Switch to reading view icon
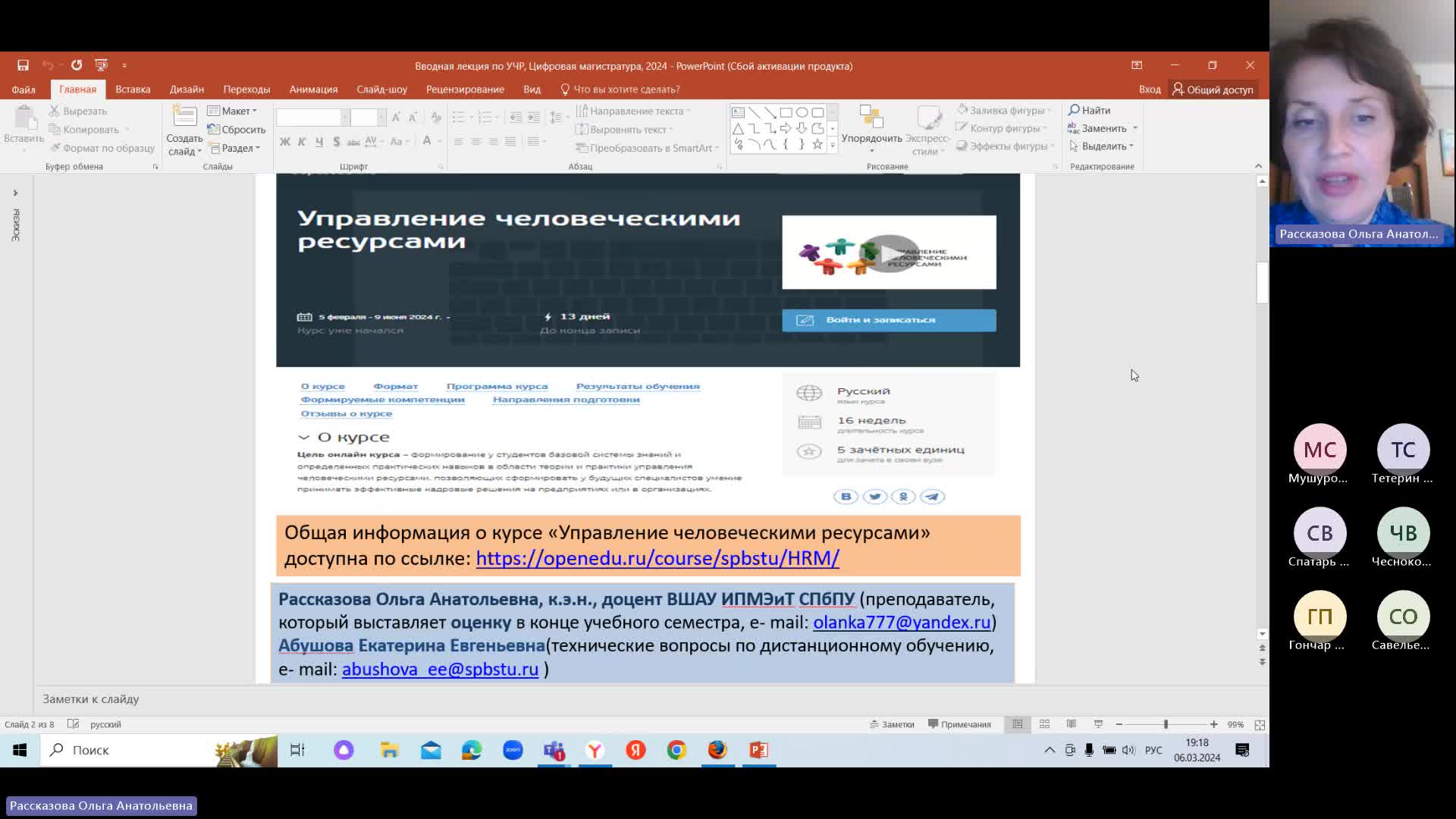 pyautogui.click(x=1071, y=724)
